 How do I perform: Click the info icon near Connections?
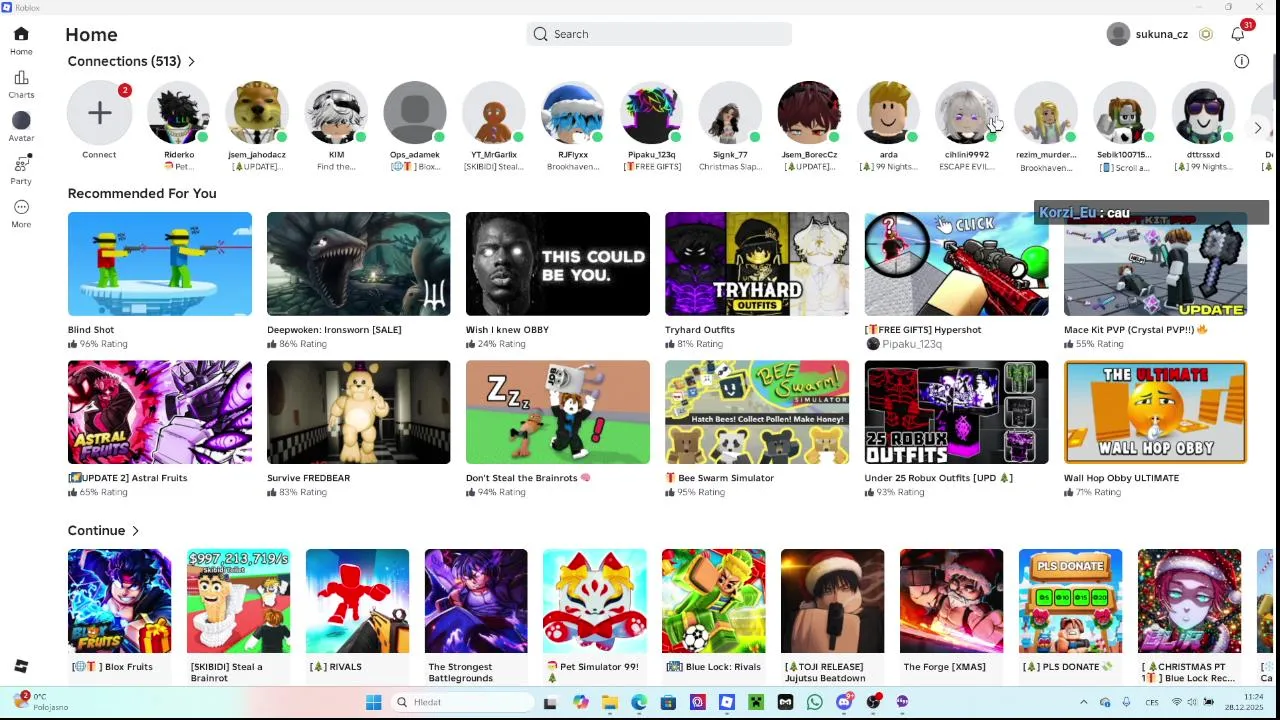pyautogui.click(x=1242, y=62)
